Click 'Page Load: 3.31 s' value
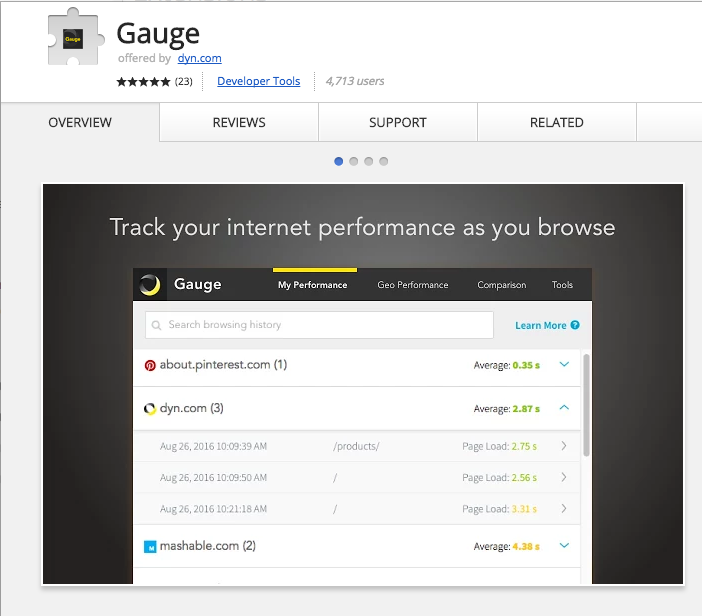This screenshot has height=616, width=702. coord(500,509)
